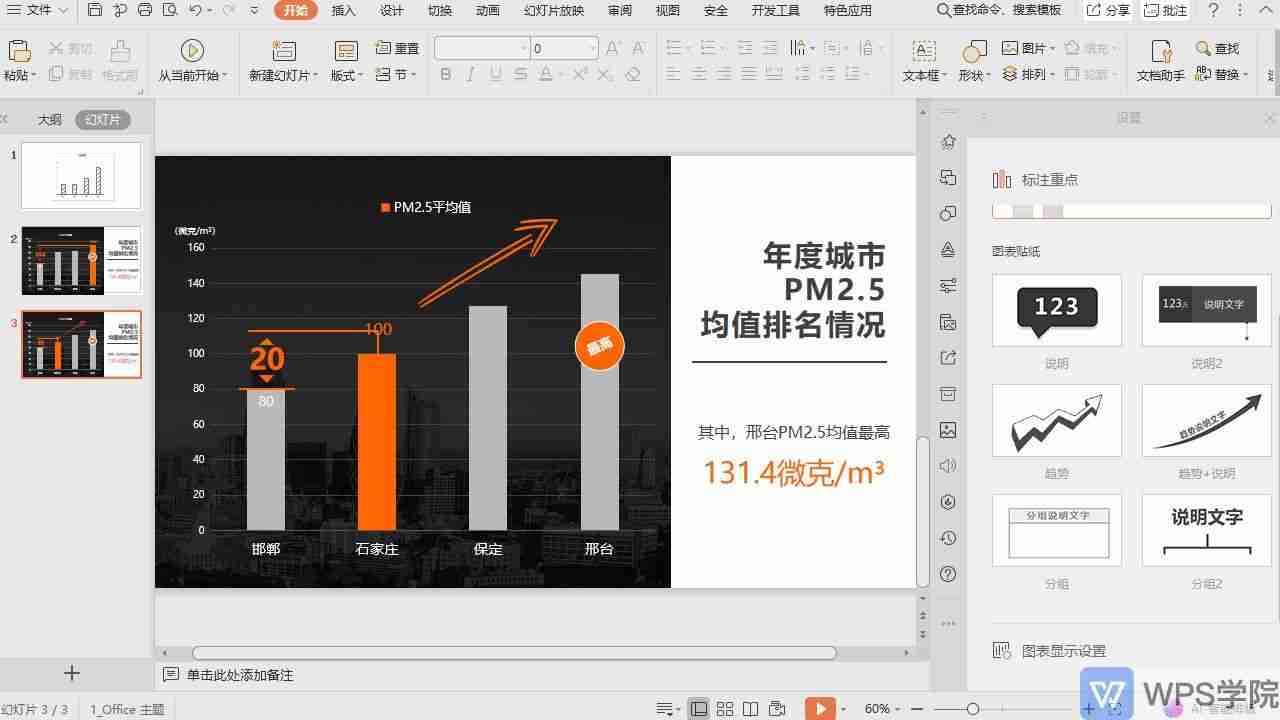The height and width of the screenshot is (720, 1280).
Task: Click the horizontal scrollbar under the slide
Action: click(x=514, y=653)
